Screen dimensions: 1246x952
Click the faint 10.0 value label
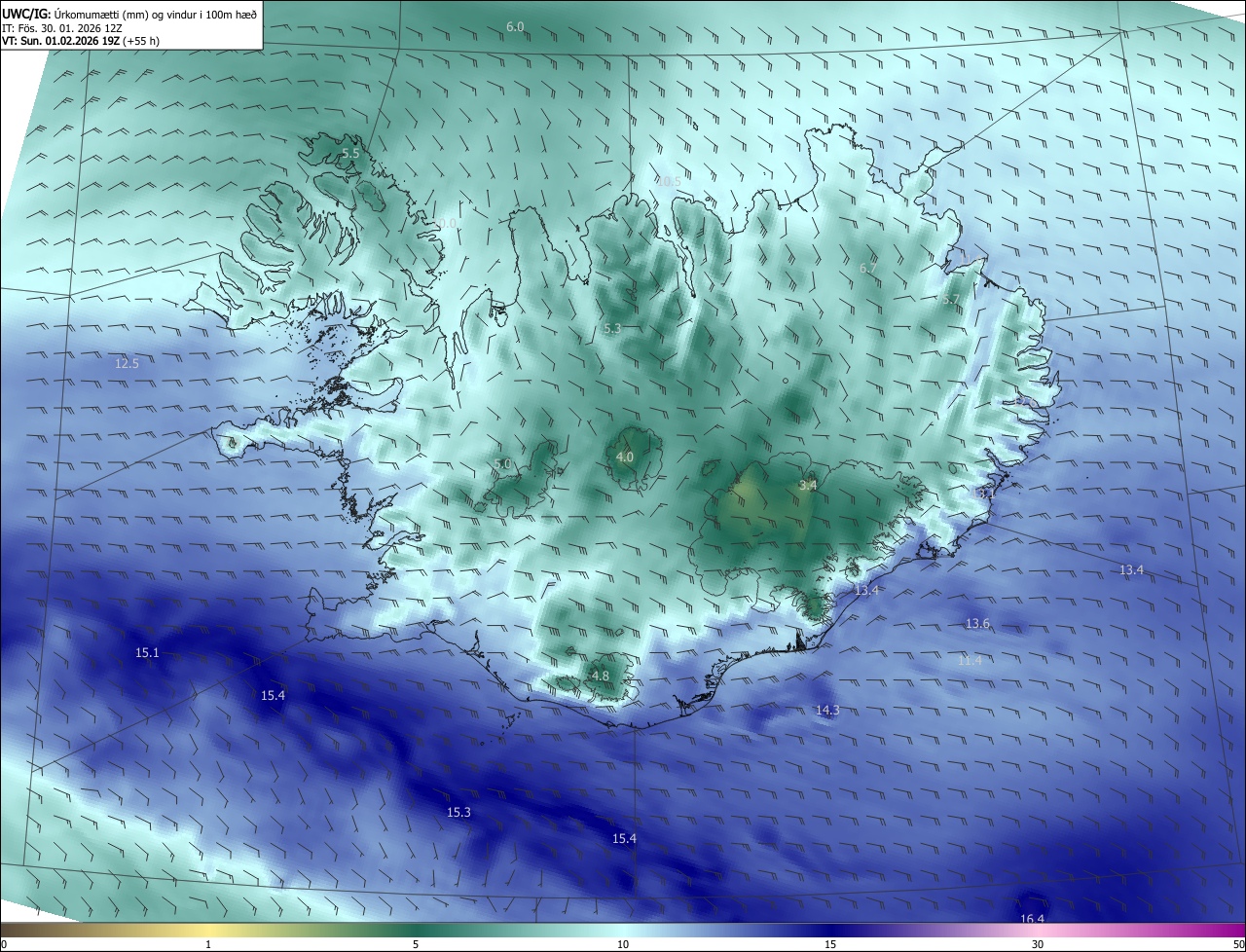[444, 223]
